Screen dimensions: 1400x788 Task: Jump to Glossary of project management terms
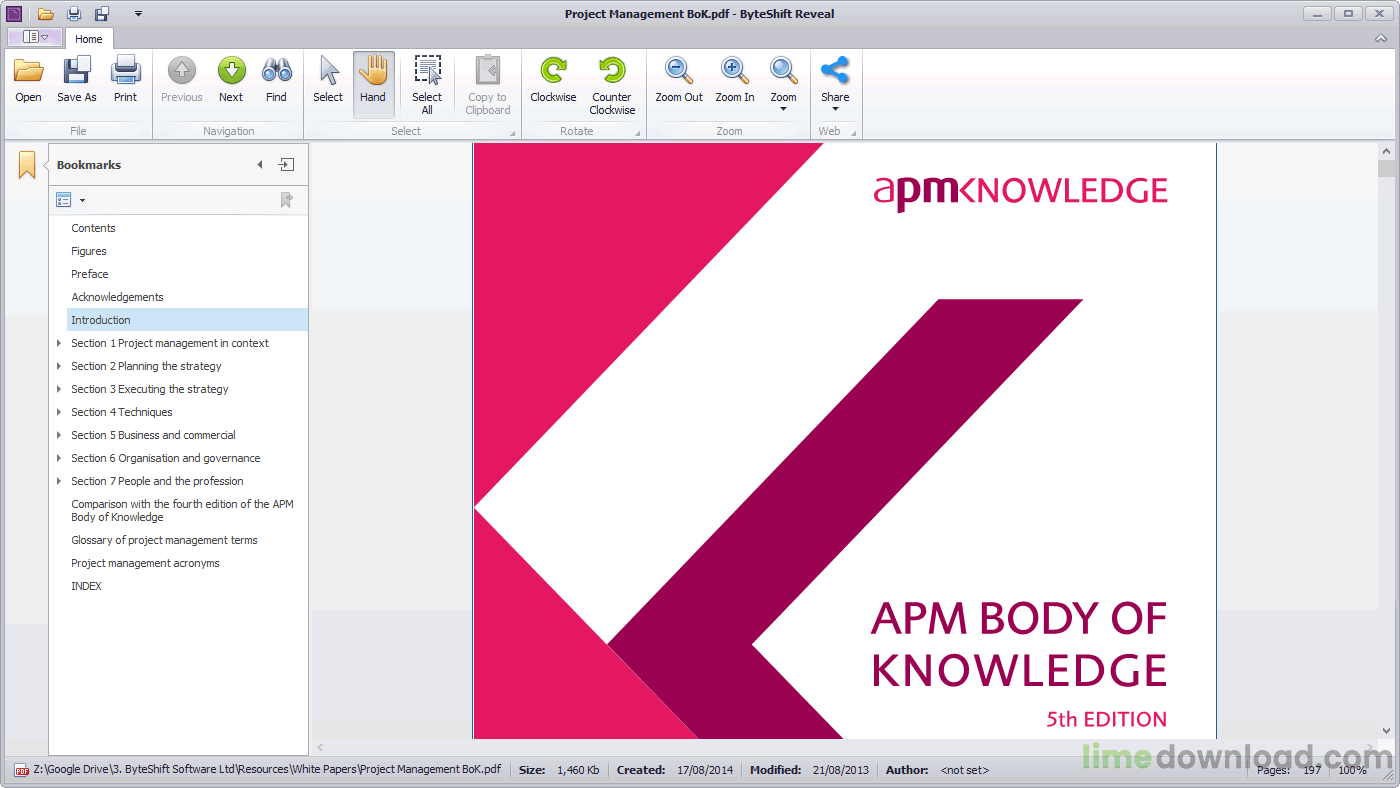(x=164, y=540)
